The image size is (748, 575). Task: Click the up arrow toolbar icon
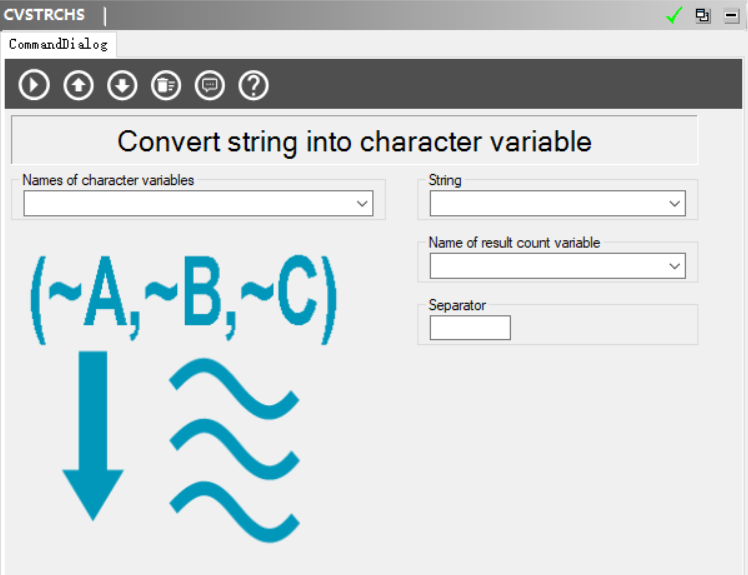[x=78, y=85]
